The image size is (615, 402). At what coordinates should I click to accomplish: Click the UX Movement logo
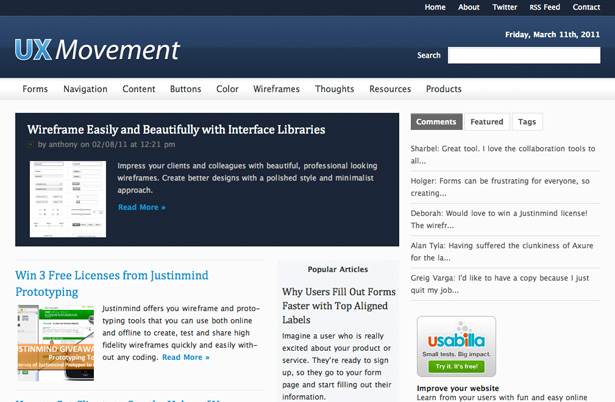97,50
